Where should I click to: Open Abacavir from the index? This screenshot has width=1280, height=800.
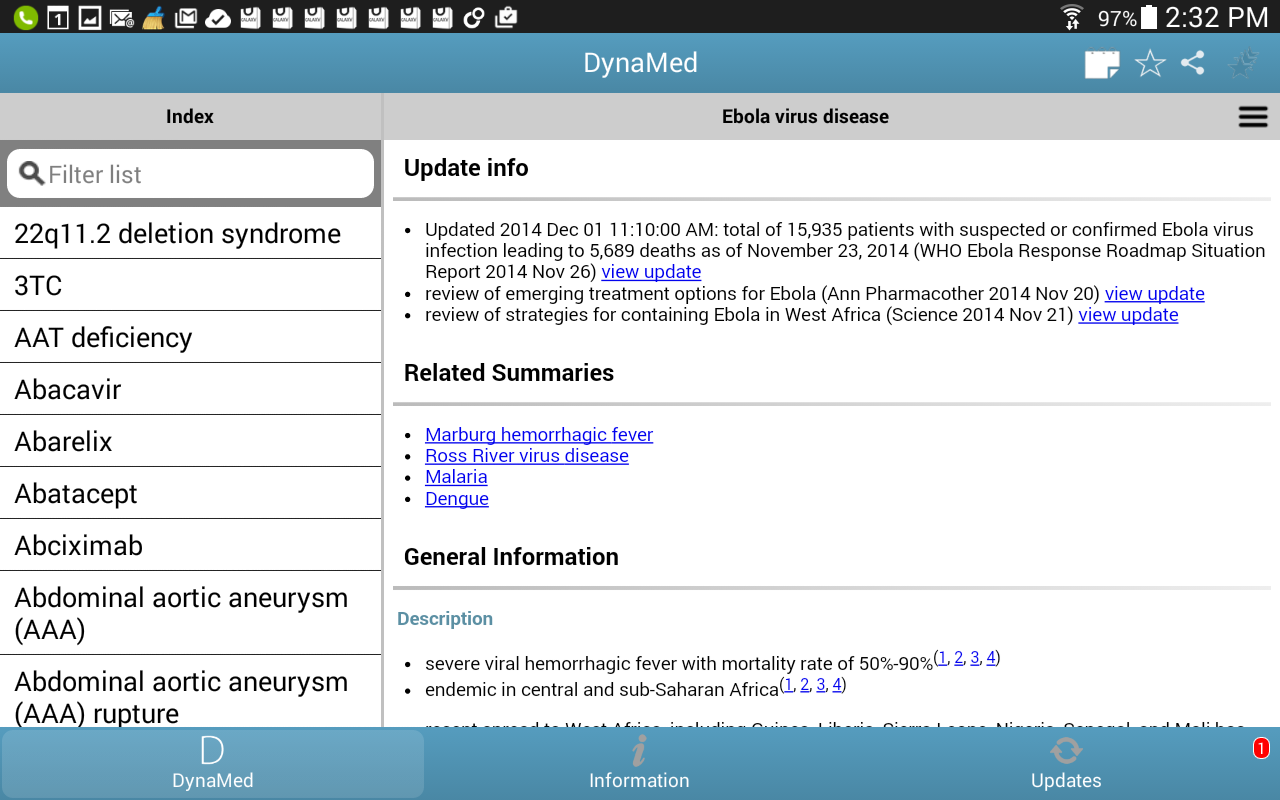click(x=190, y=389)
